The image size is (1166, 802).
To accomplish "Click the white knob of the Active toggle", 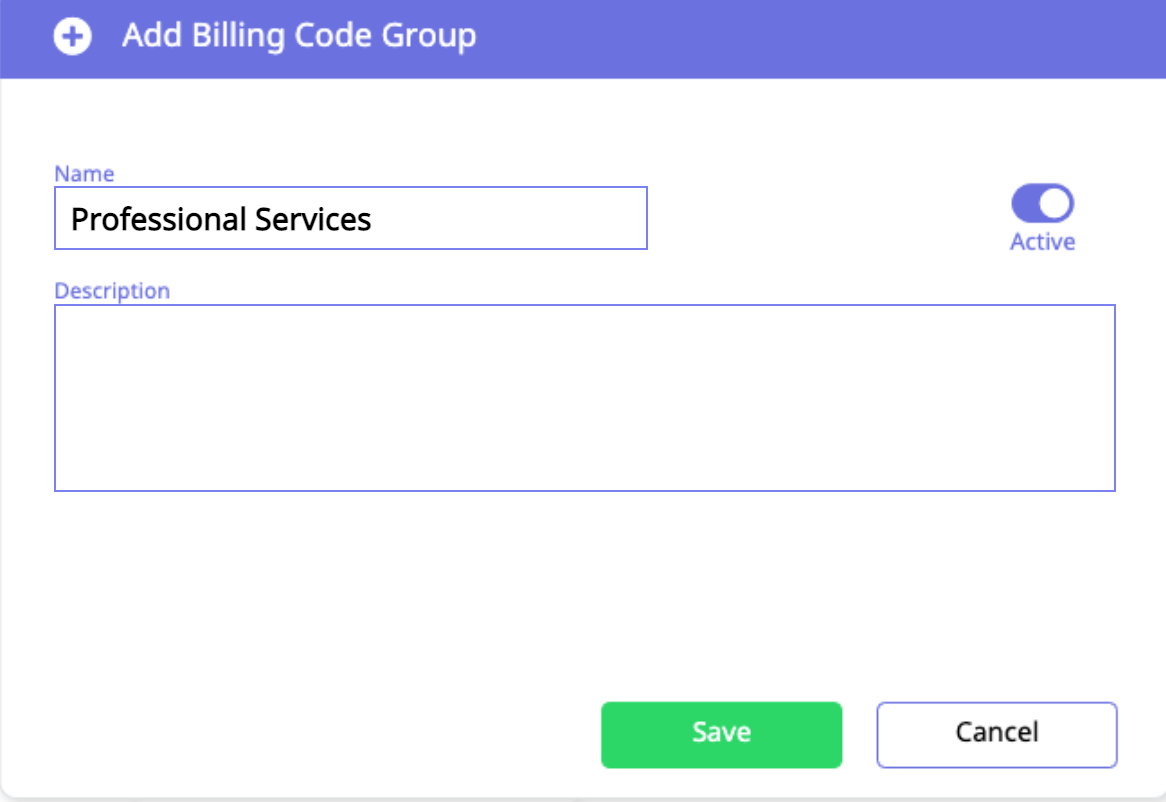I will [x=1055, y=204].
